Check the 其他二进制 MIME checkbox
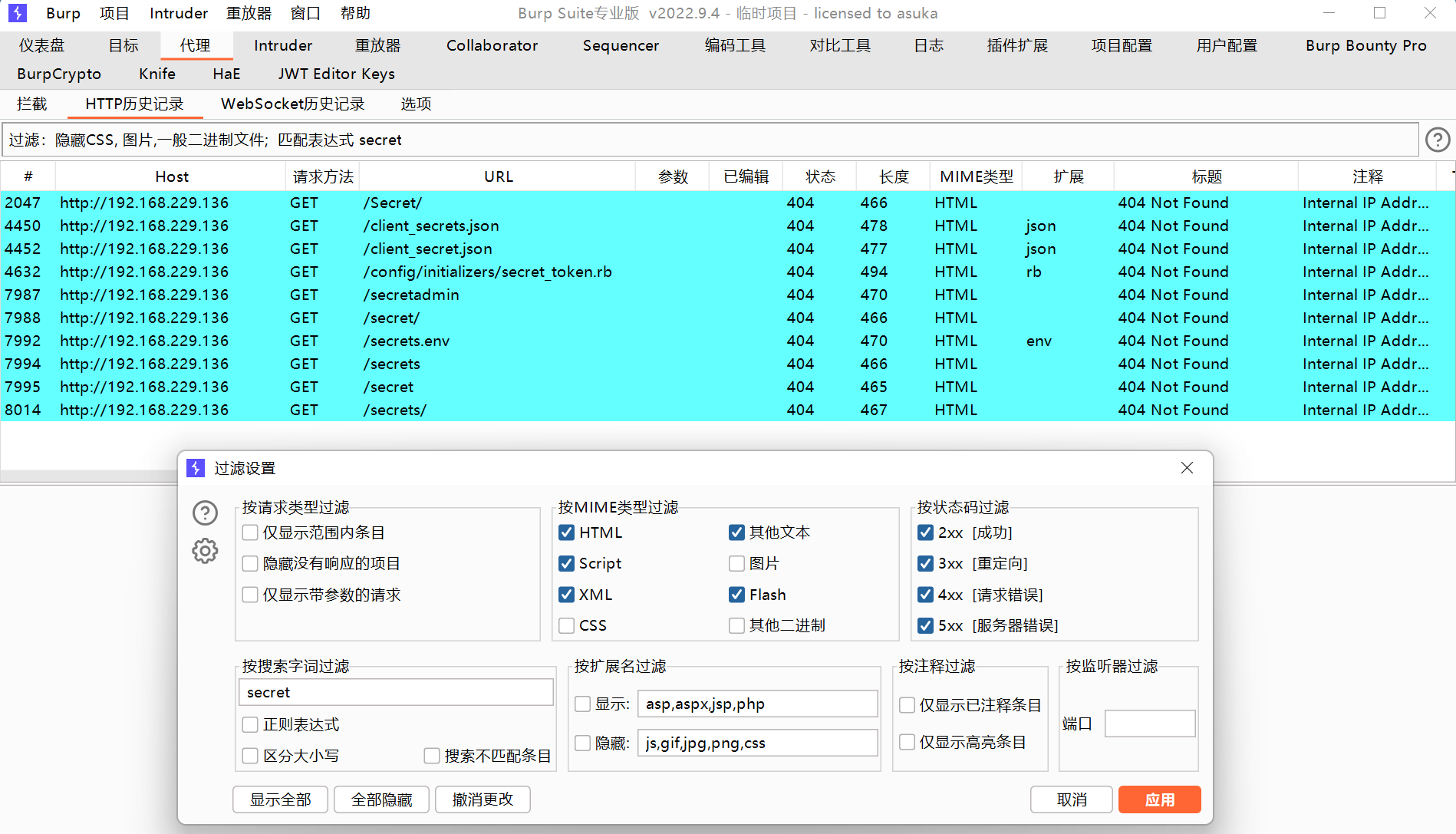Viewport: 1456px width, 834px height. (x=737, y=626)
